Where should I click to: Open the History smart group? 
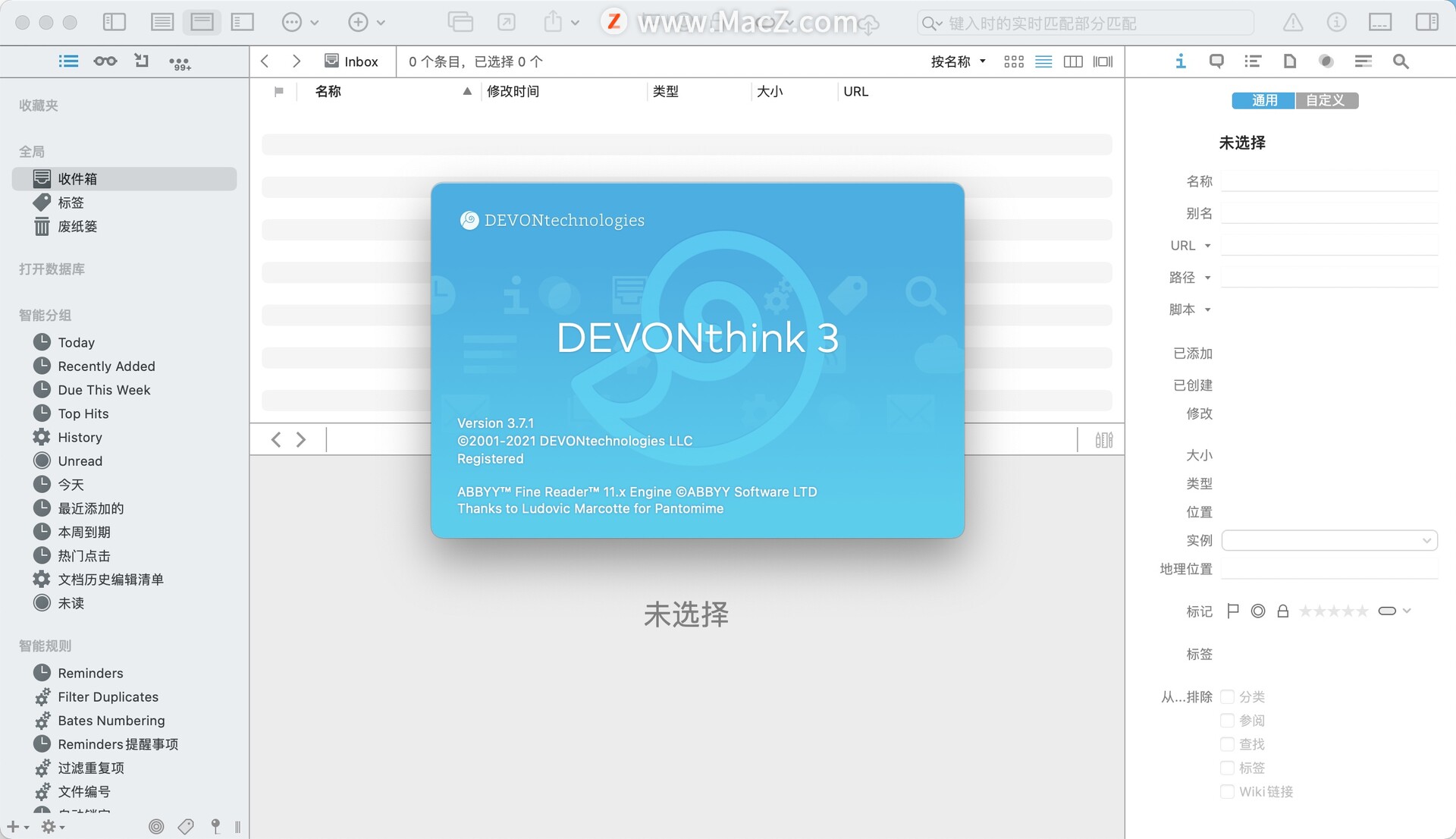[124, 437]
